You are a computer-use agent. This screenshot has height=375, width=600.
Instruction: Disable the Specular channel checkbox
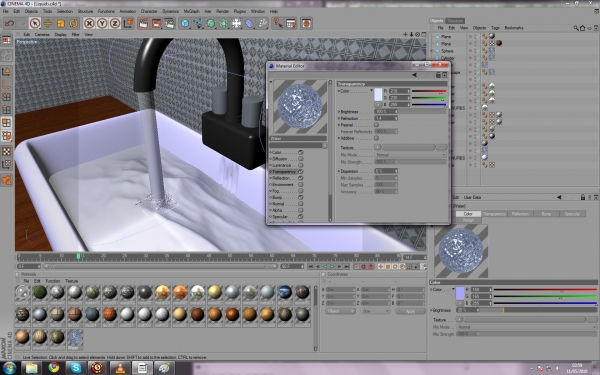301,217
